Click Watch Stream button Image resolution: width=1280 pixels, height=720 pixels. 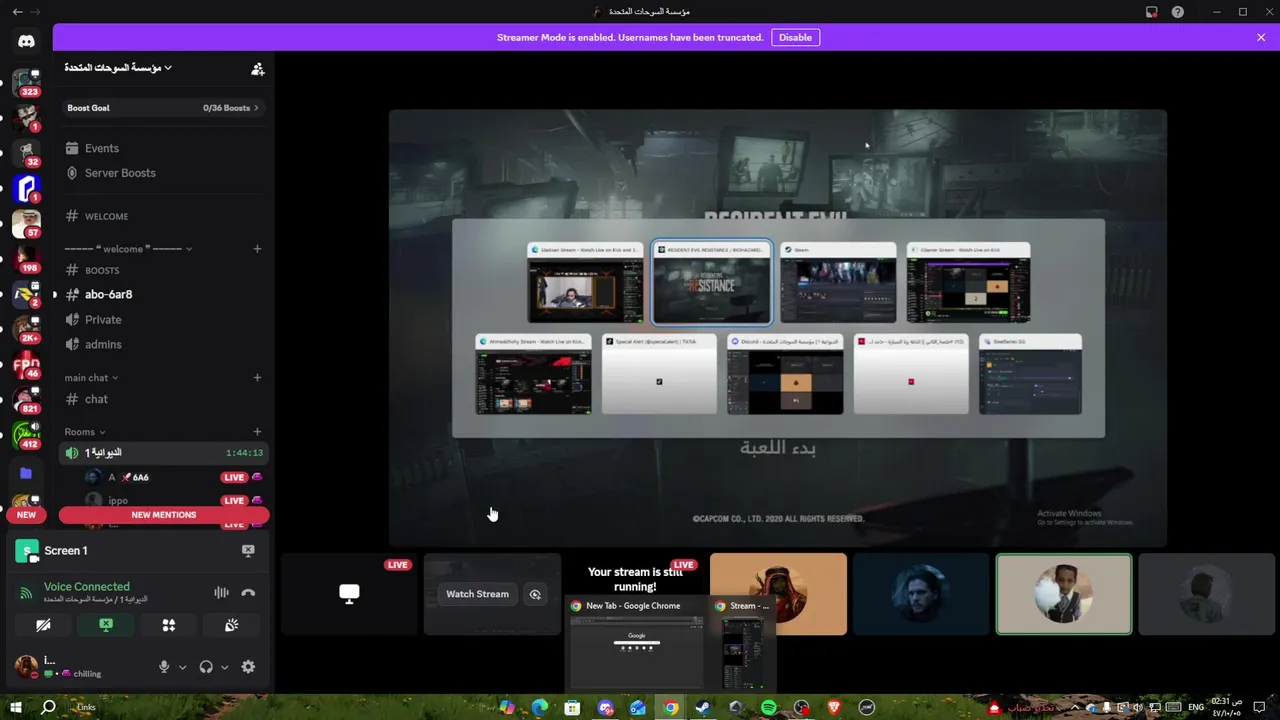pyautogui.click(x=477, y=594)
